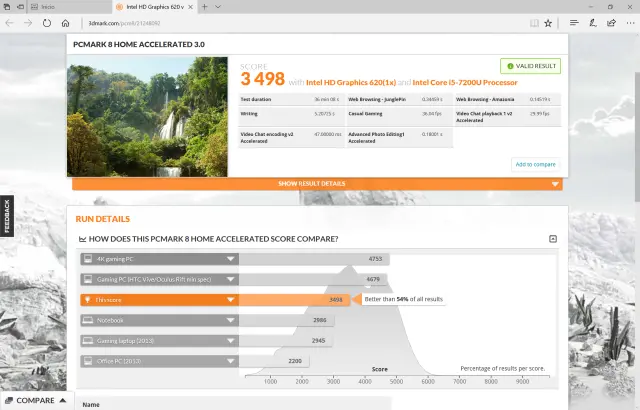Screen dimensions: 640x410
Task: Refresh the page with reload icon
Action: [47, 20]
